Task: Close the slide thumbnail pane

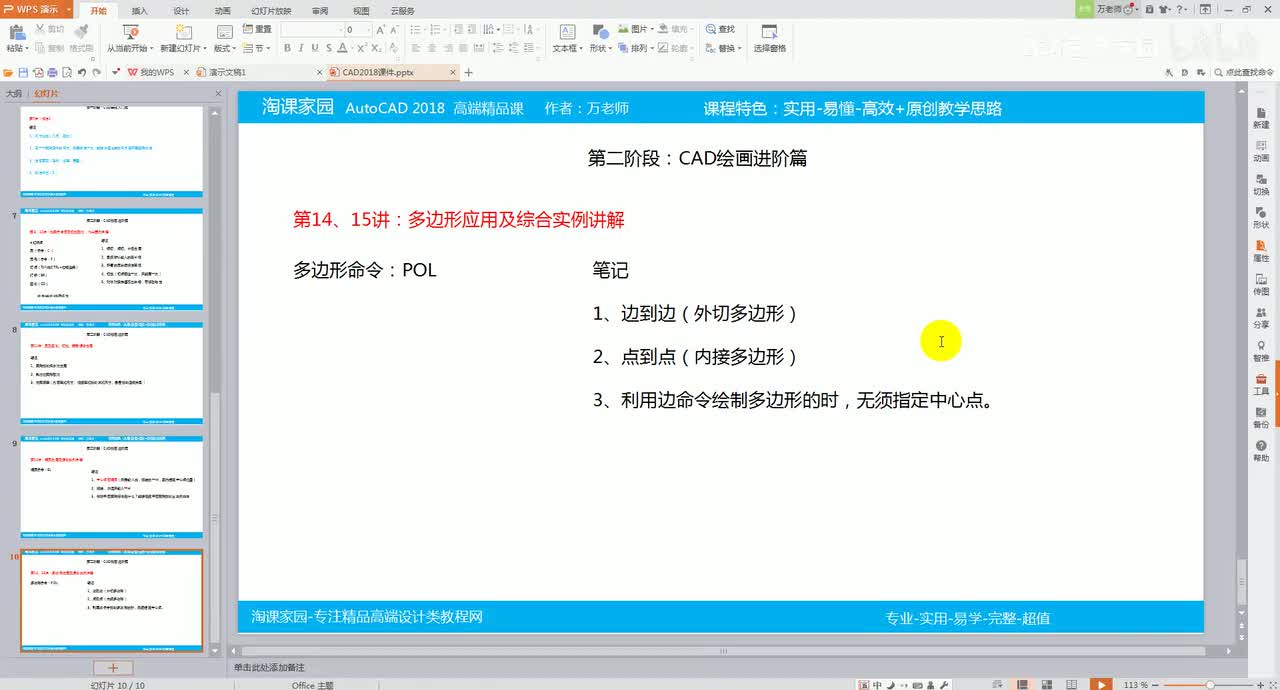Action: coord(218,93)
